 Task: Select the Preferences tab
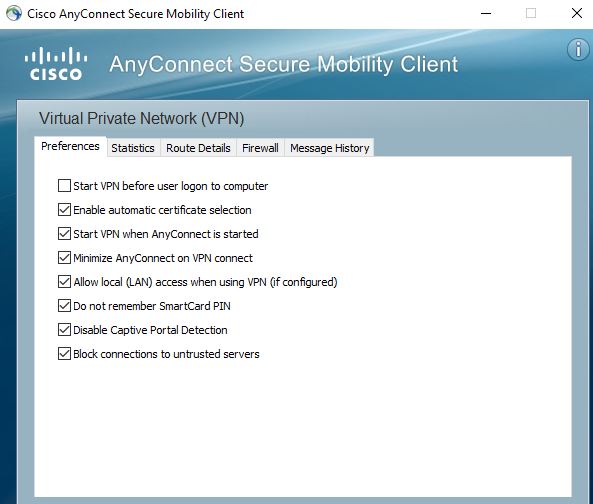70,146
